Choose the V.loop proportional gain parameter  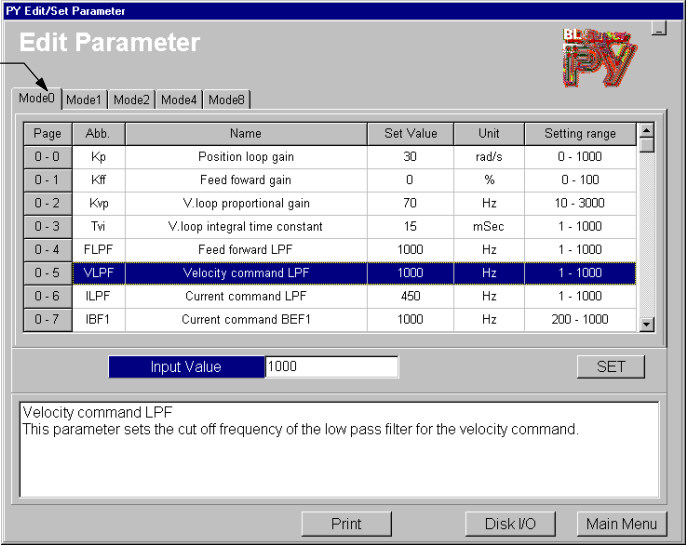click(245, 203)
